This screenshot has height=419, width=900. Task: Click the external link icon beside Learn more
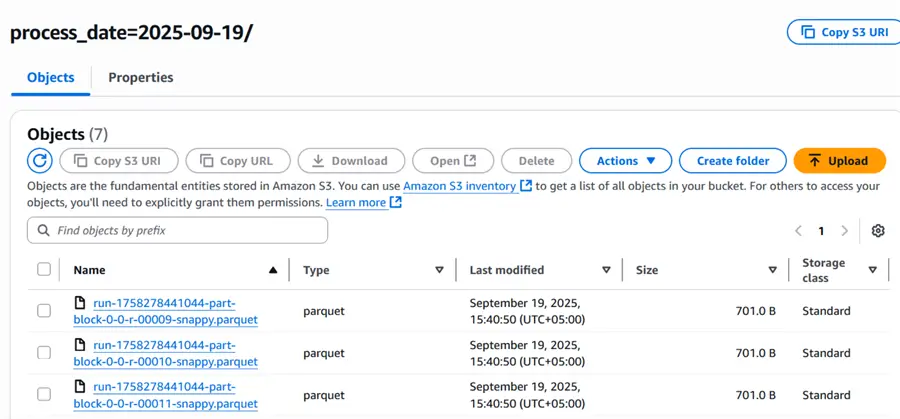(x=395, y=203)
